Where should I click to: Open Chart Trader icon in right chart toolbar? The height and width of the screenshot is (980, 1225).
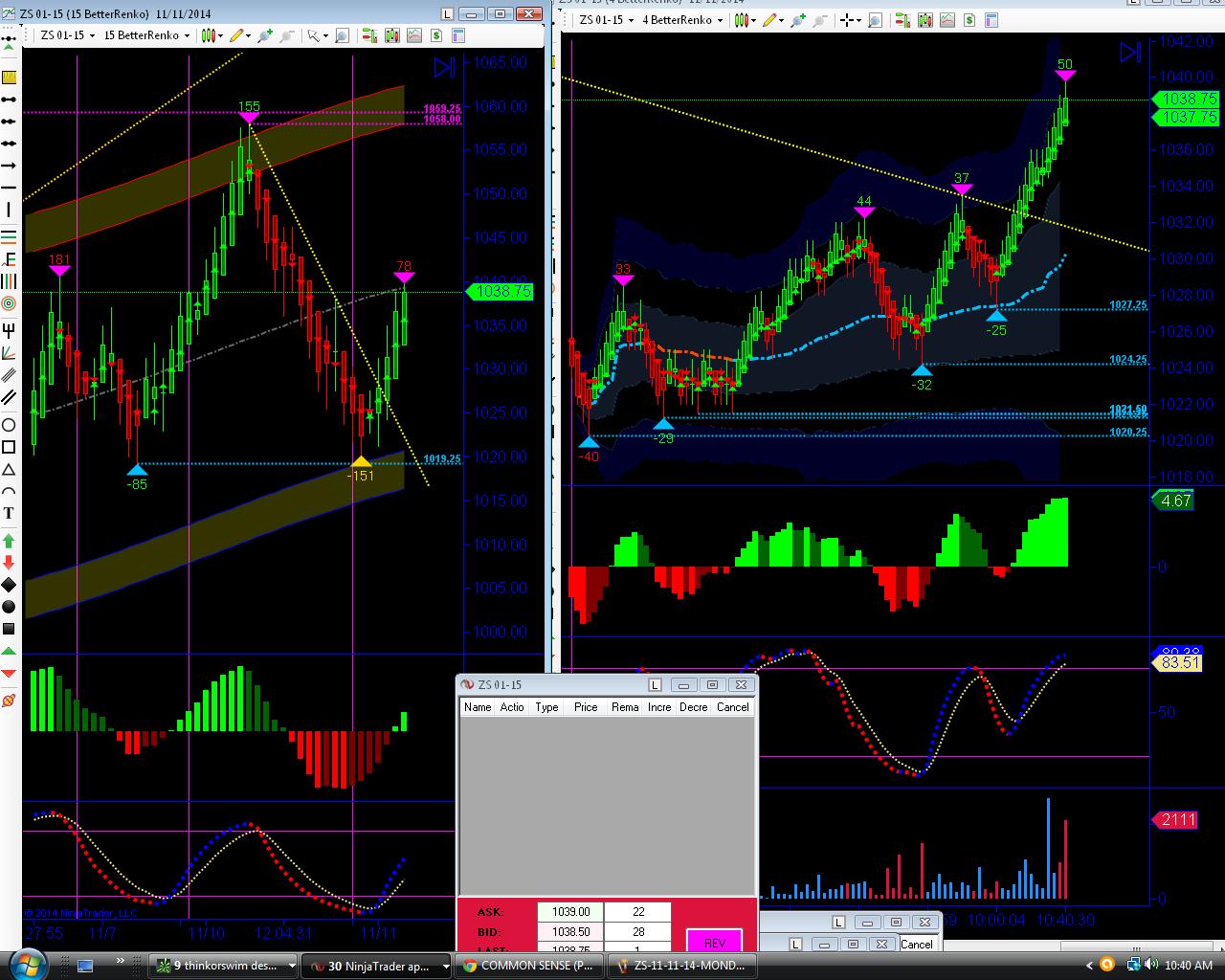coord(902,20)
